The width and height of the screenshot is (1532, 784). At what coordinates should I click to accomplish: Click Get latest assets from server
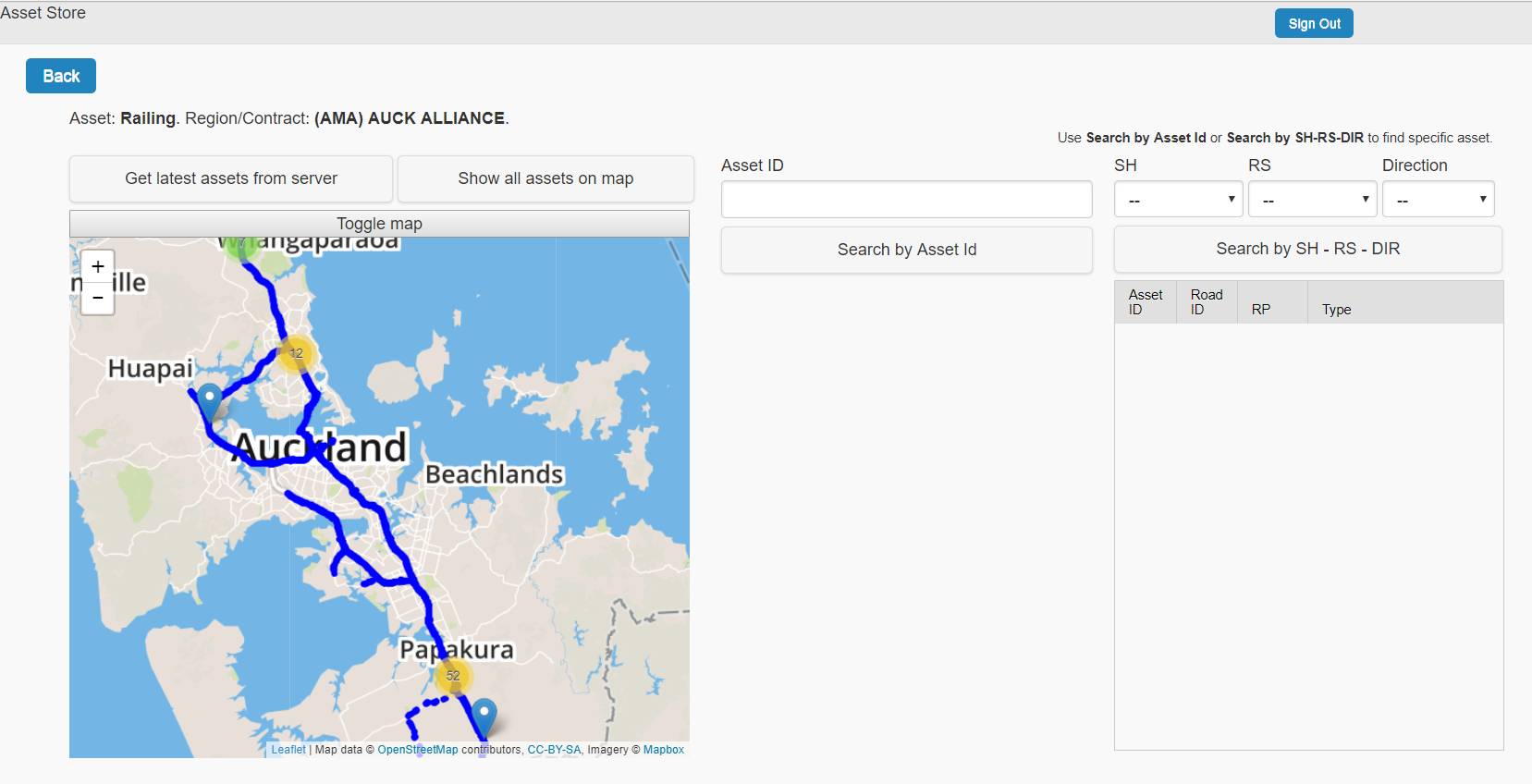(231, 178)
